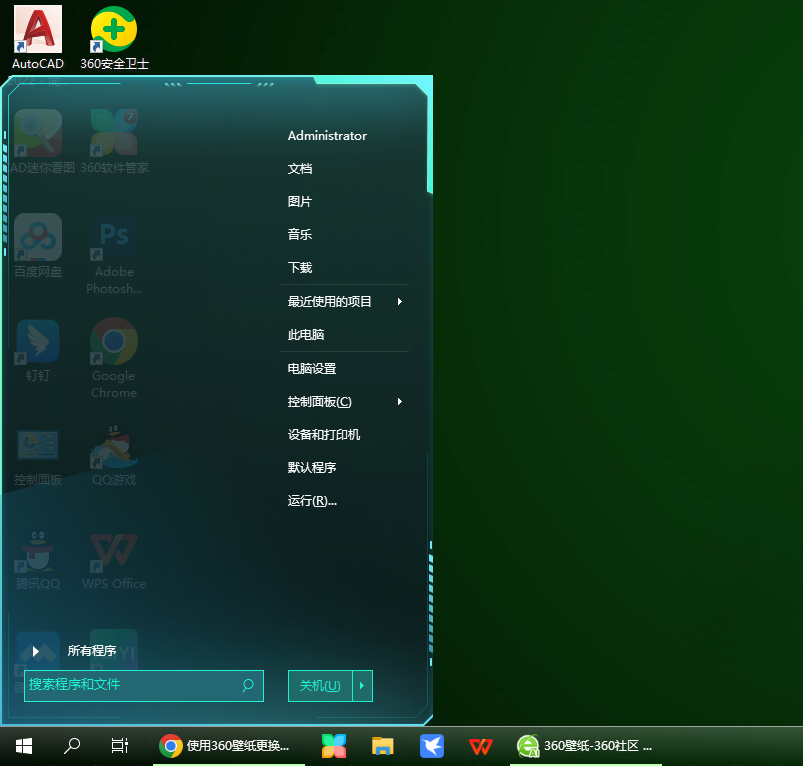803x766 pixels.
Task: Open File Explorer from the taskbar
Action: coord(382,746)
